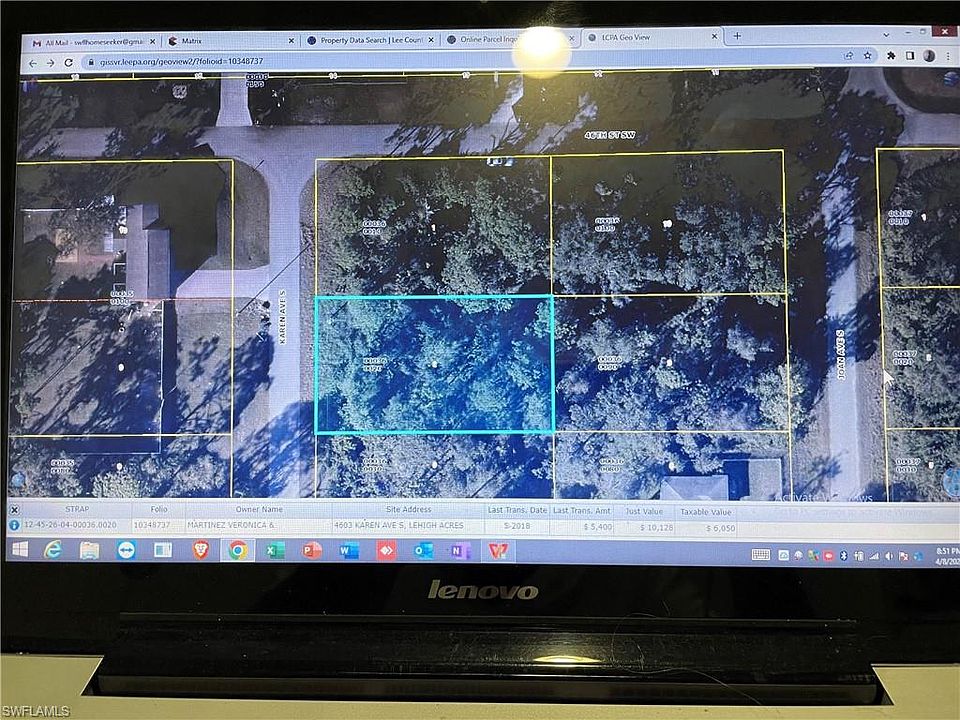Image resolution: width=960 pixels, height=720 pixels.
Task: Click the parcel east of highlighted lot
Action: (x=670, y=364)
